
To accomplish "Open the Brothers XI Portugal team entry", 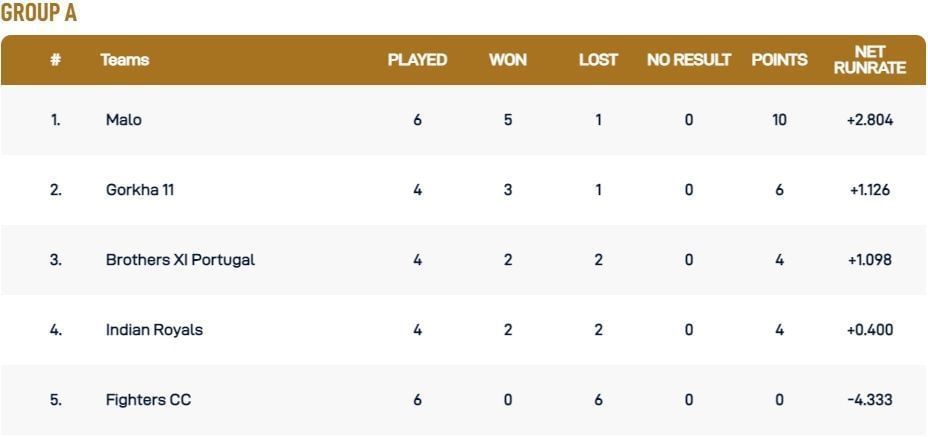I will click(x=180, y=260).
